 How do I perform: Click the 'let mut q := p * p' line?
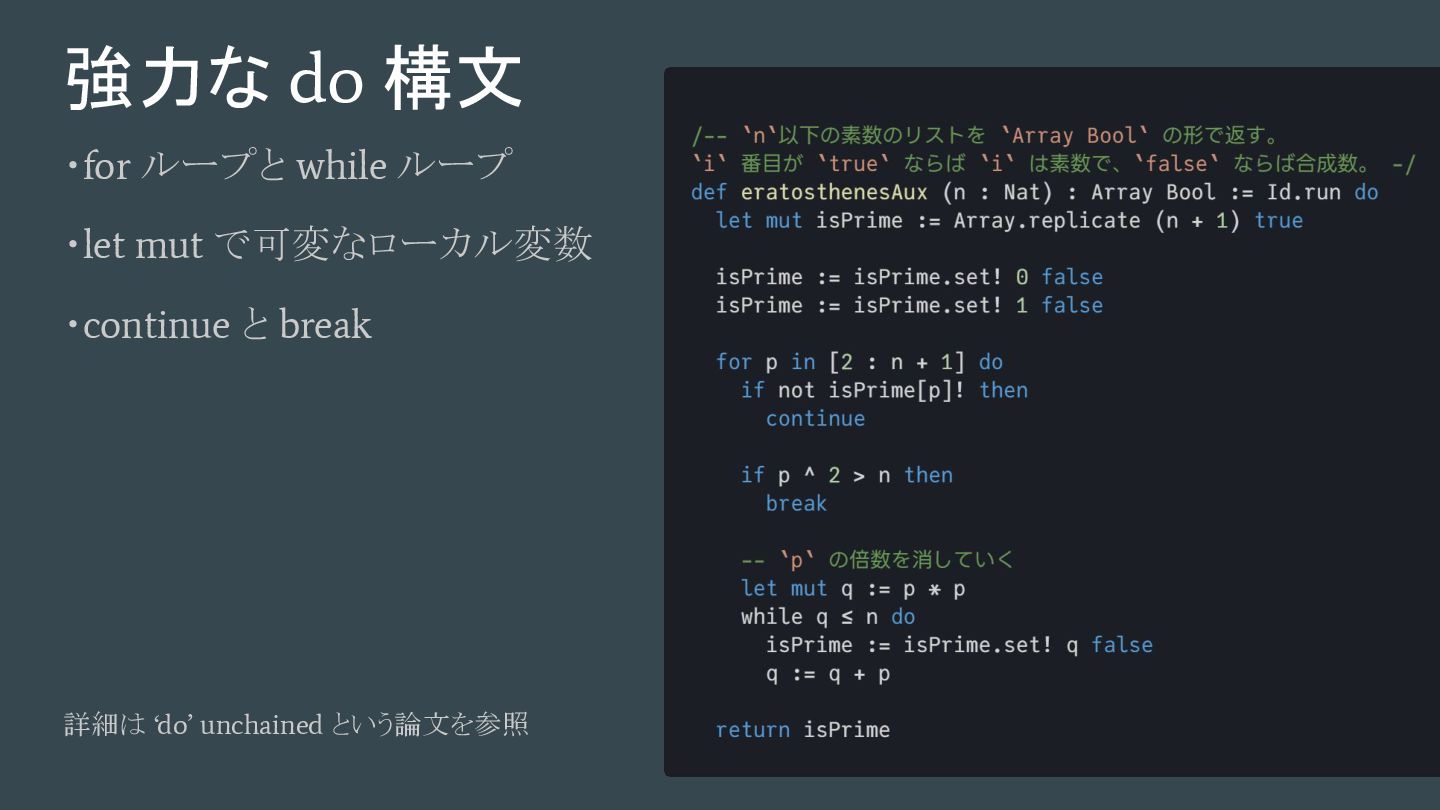tap(853, 588)
